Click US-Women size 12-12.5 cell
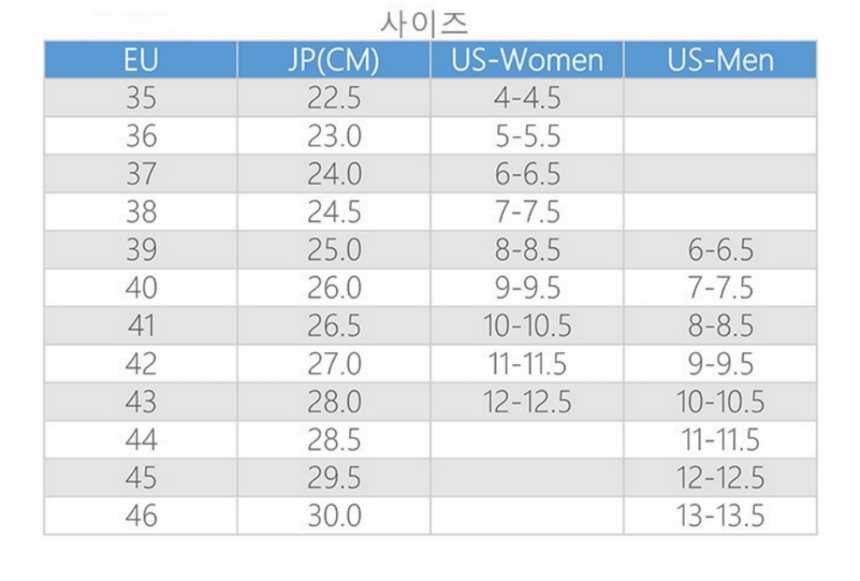860x581 pixels. [x=527, y=402]
